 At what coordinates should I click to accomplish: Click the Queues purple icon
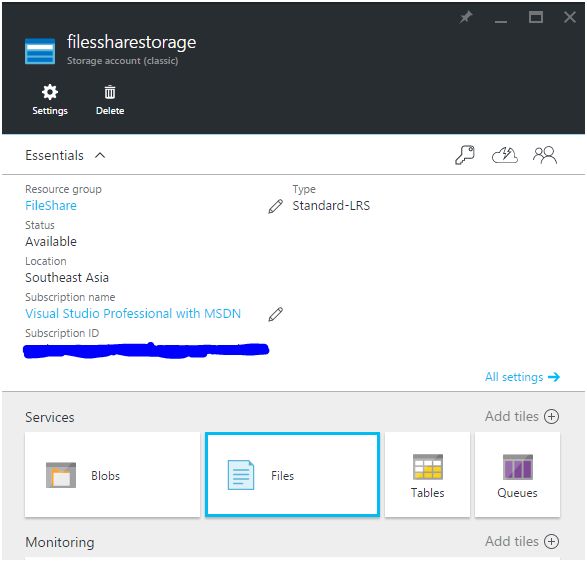pos(518,467)
